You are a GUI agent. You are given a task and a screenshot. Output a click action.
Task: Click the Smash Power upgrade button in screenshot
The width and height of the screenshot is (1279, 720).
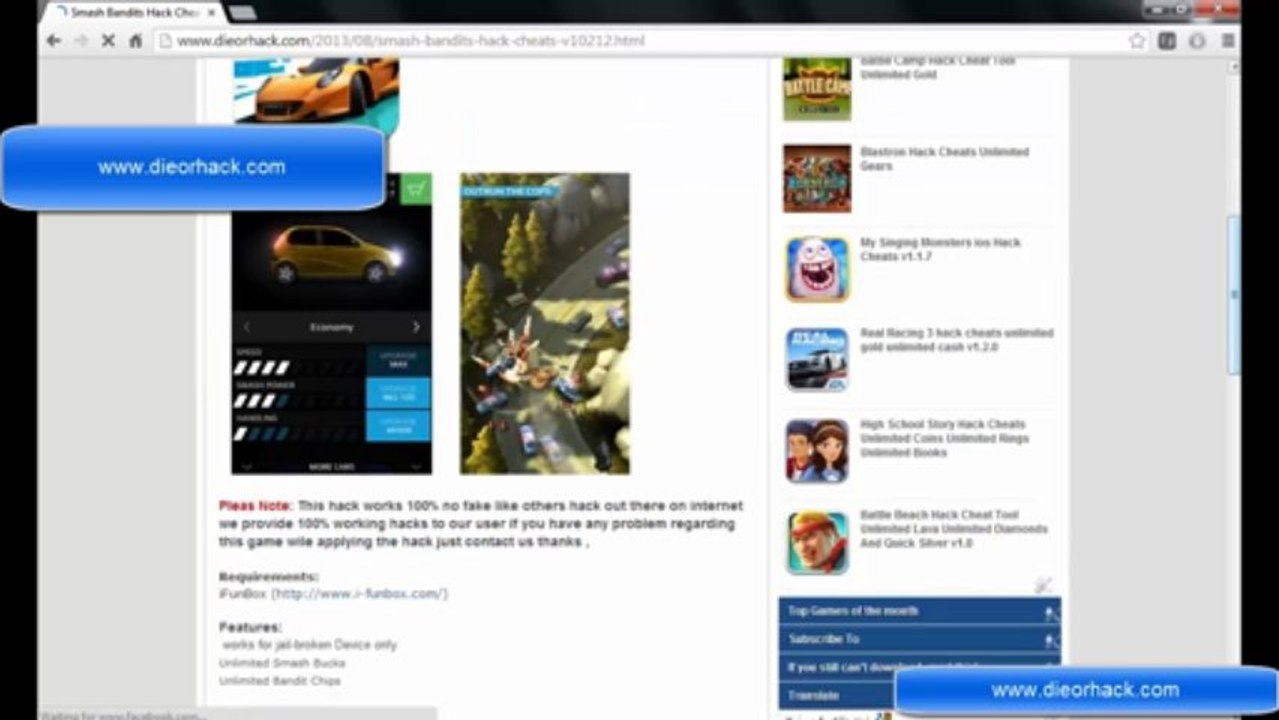click(398, 393)
